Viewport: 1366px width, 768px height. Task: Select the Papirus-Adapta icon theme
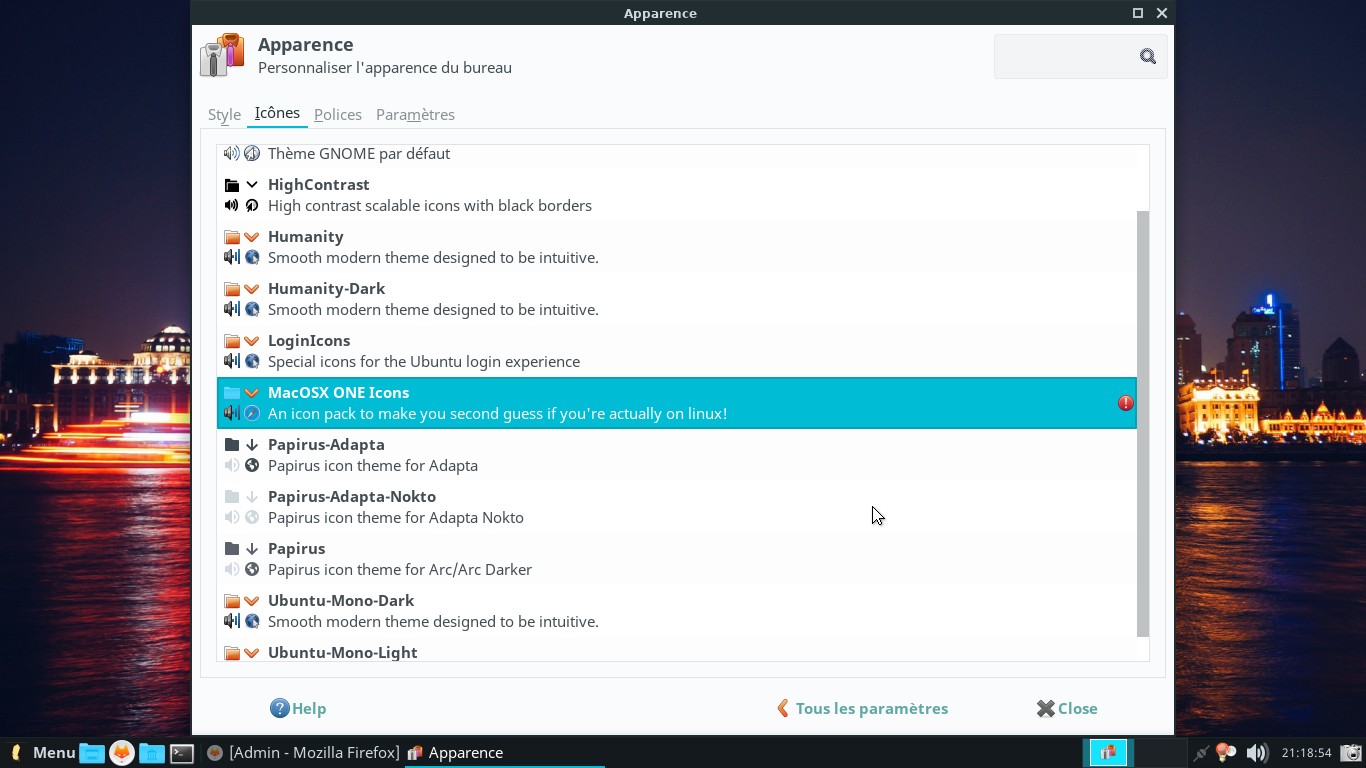click(677, 455)
